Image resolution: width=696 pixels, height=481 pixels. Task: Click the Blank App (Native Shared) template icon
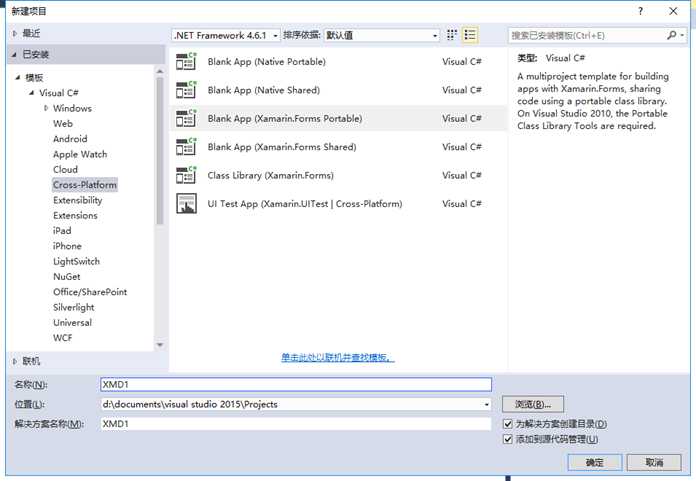pos(186,90)
